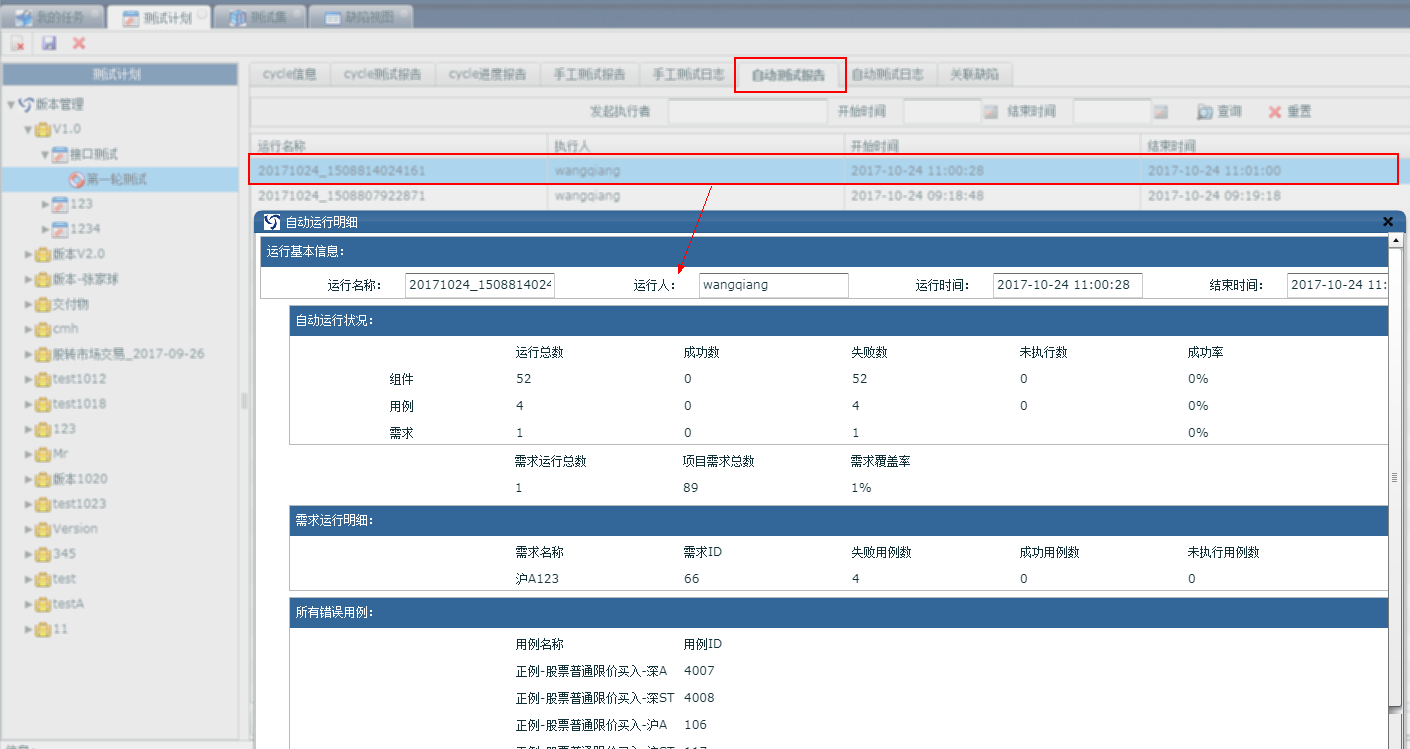Screen dimensions: 1410x749
Task: Click the red X delete toolbar icon
Action: (x=79, y=43)
